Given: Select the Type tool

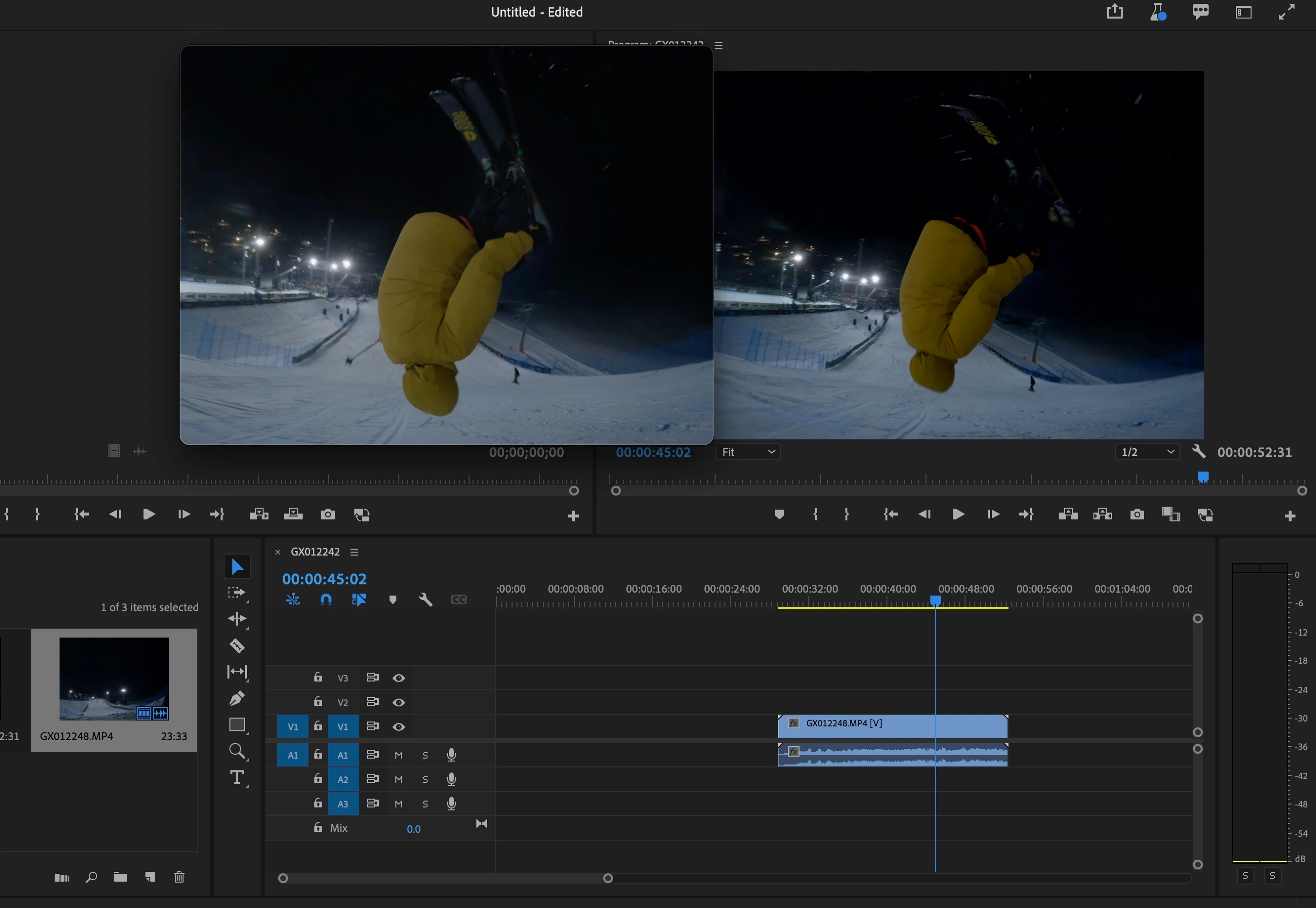Looking at the screenshot, I should point(237,777).
